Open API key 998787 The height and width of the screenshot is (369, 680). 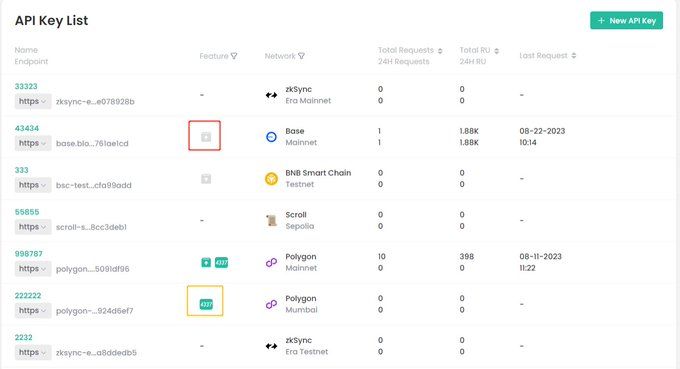29,254
